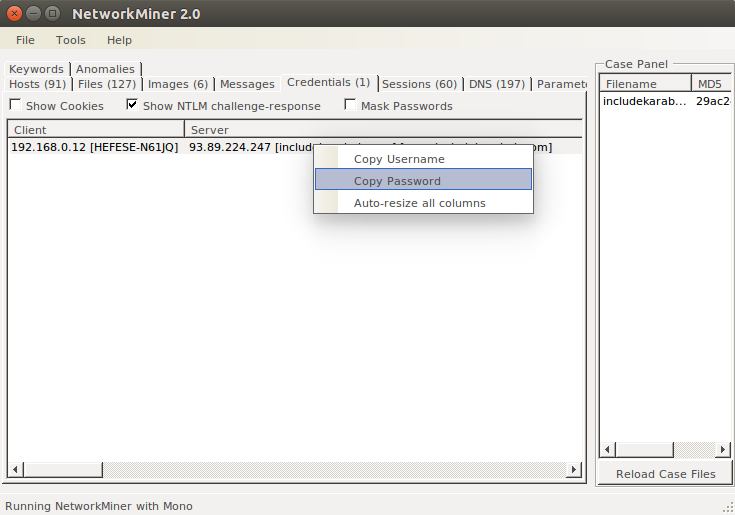The height and width of the screenshot is (515, 735).
Task: Click left arrow of Case Panel scrollbar
Action: coord(608,449)
